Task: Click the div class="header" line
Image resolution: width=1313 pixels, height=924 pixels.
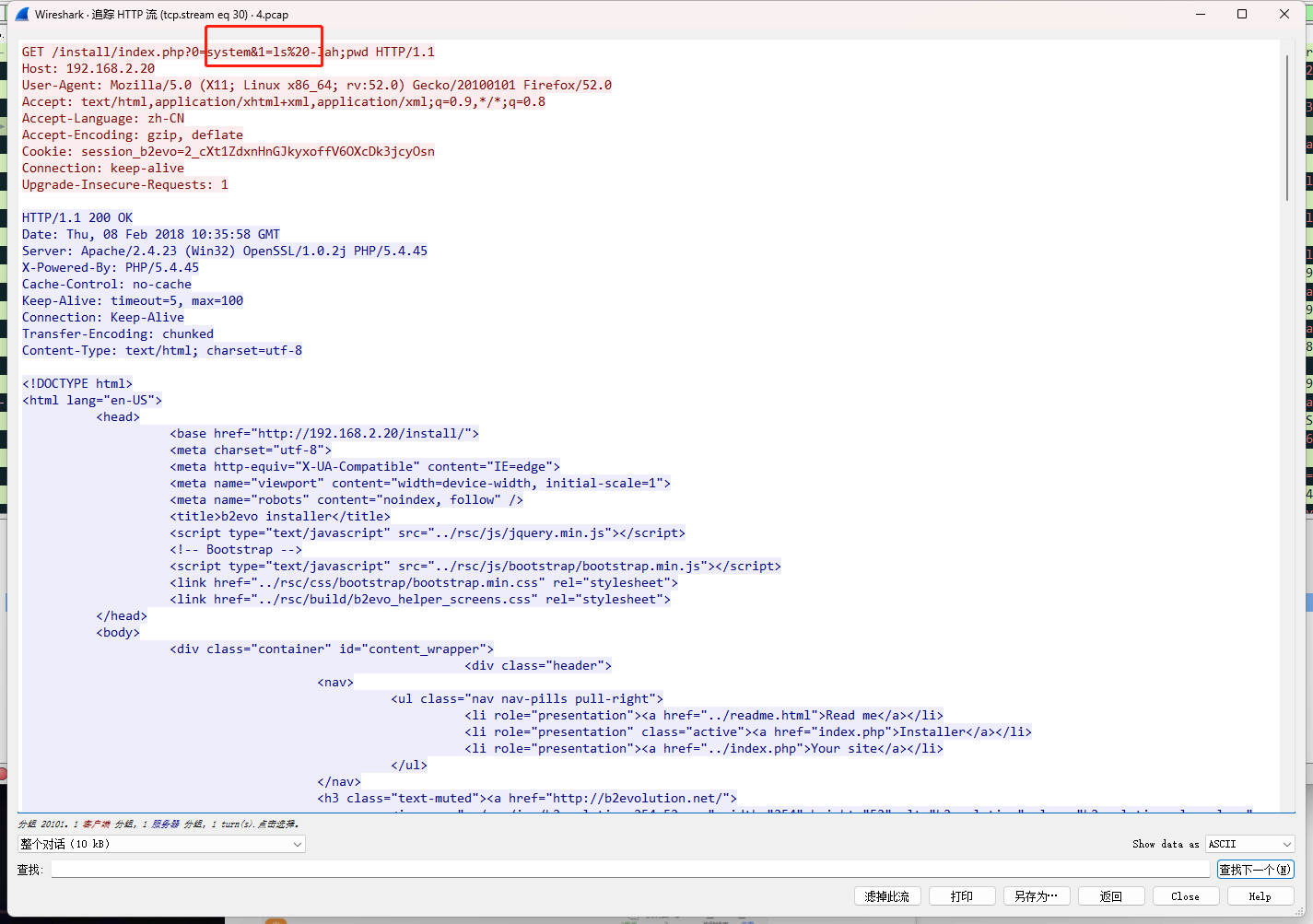Action: pos(538,665)
